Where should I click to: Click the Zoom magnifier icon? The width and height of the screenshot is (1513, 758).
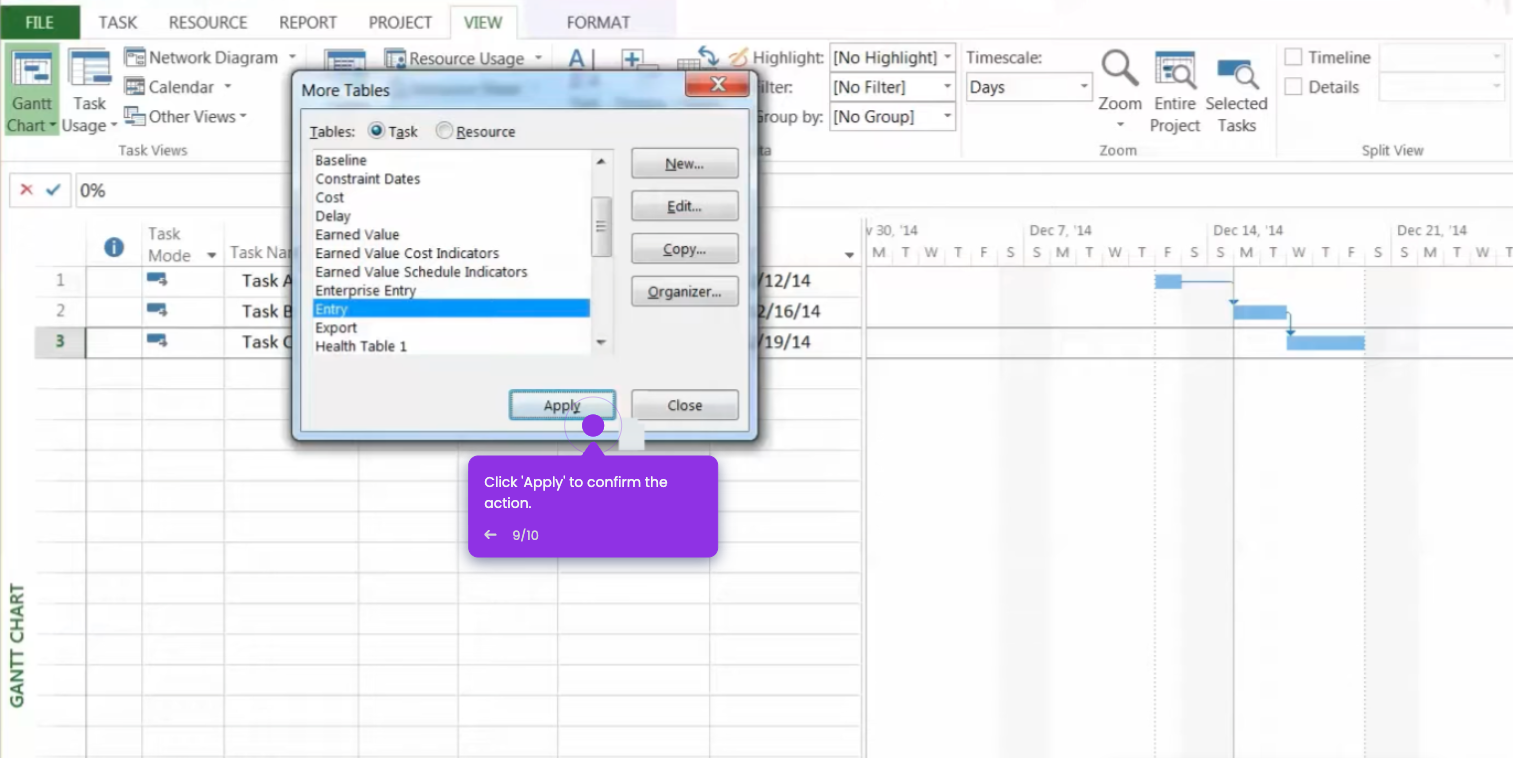pyautogui.click(x=1120, y=68)
